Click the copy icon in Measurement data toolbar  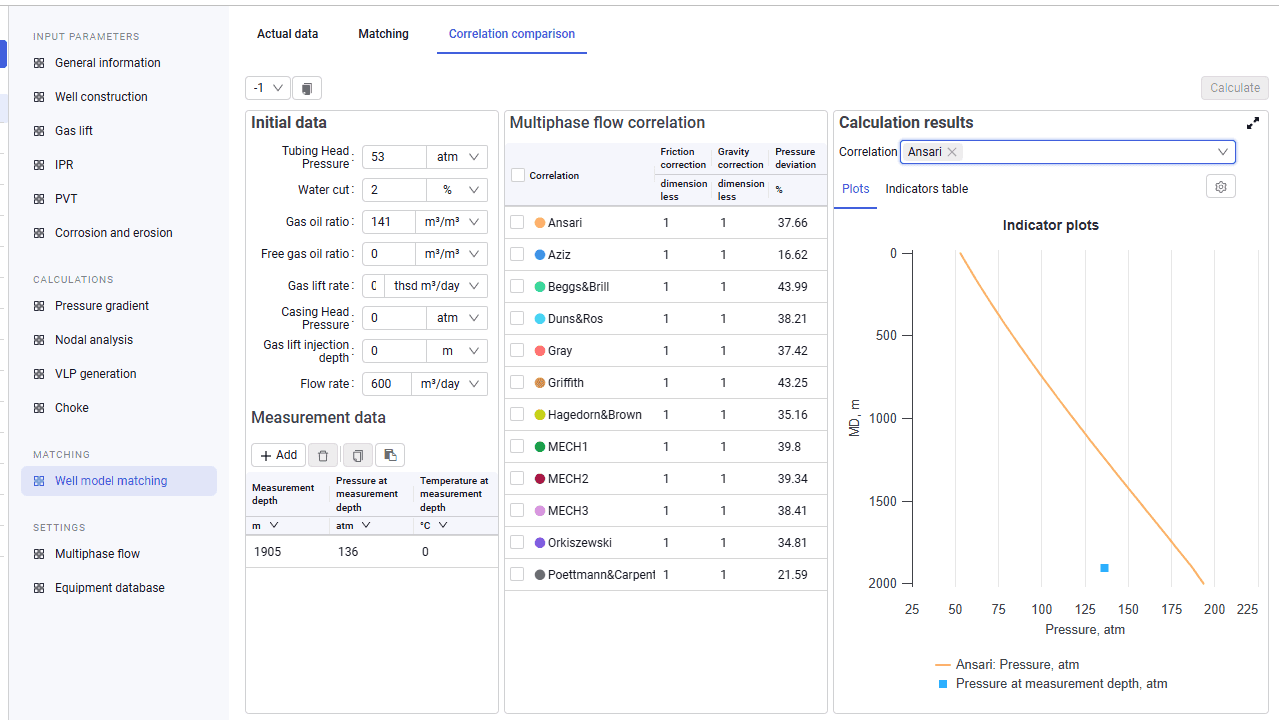coord(358,455)
